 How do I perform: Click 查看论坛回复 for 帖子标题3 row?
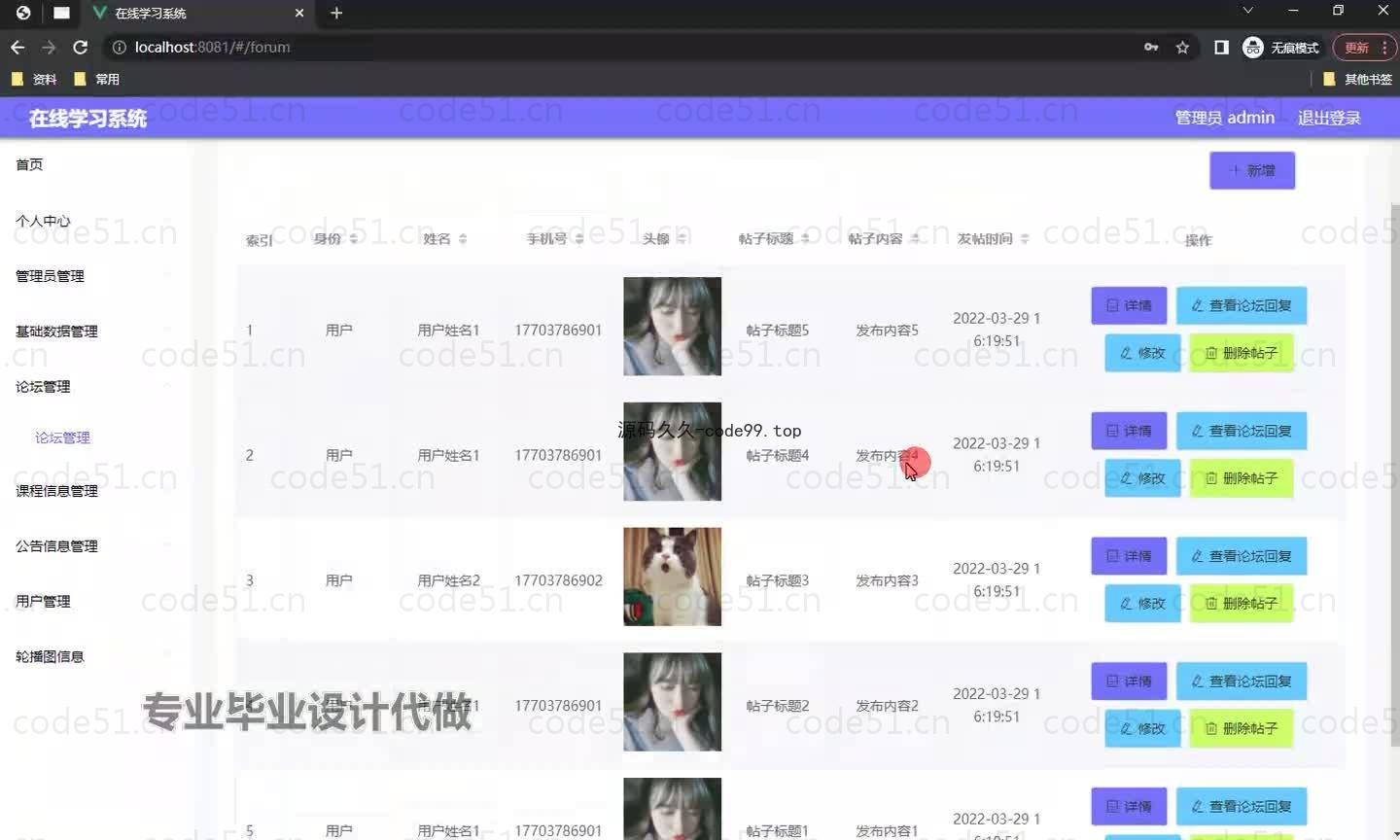pyautogui.click(x=1242, y=556)
